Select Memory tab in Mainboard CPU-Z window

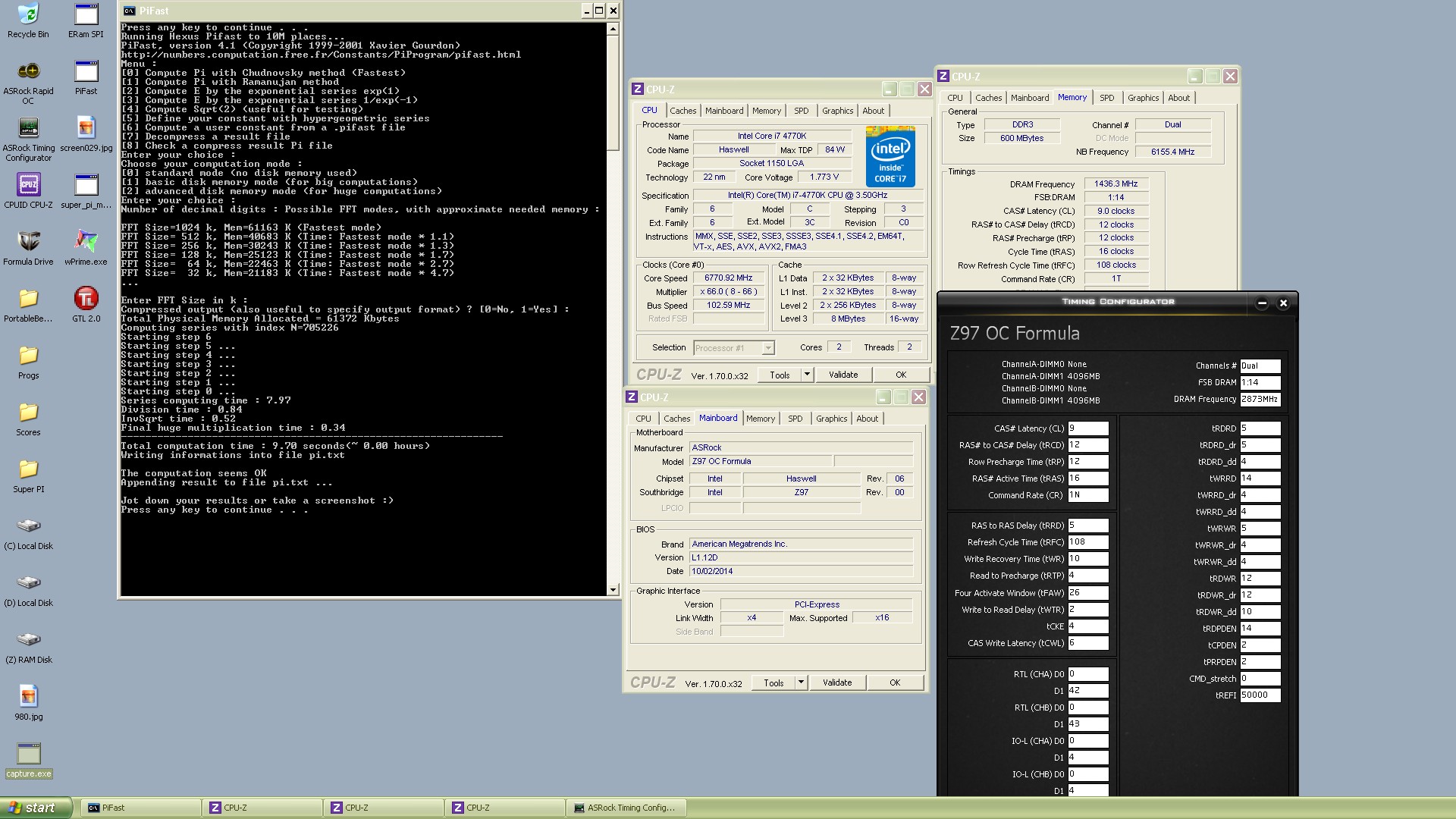tap(760, 419)
